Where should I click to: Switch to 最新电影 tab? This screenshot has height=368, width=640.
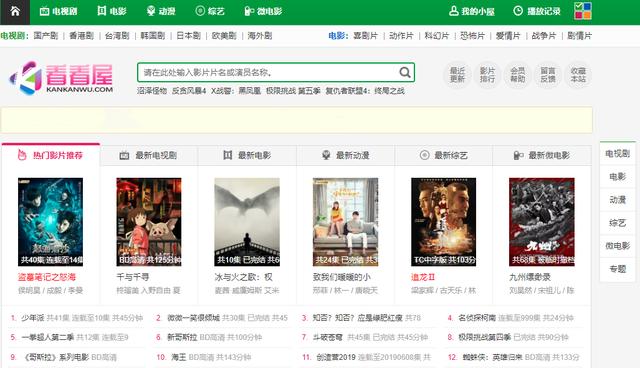click(247, 155)
